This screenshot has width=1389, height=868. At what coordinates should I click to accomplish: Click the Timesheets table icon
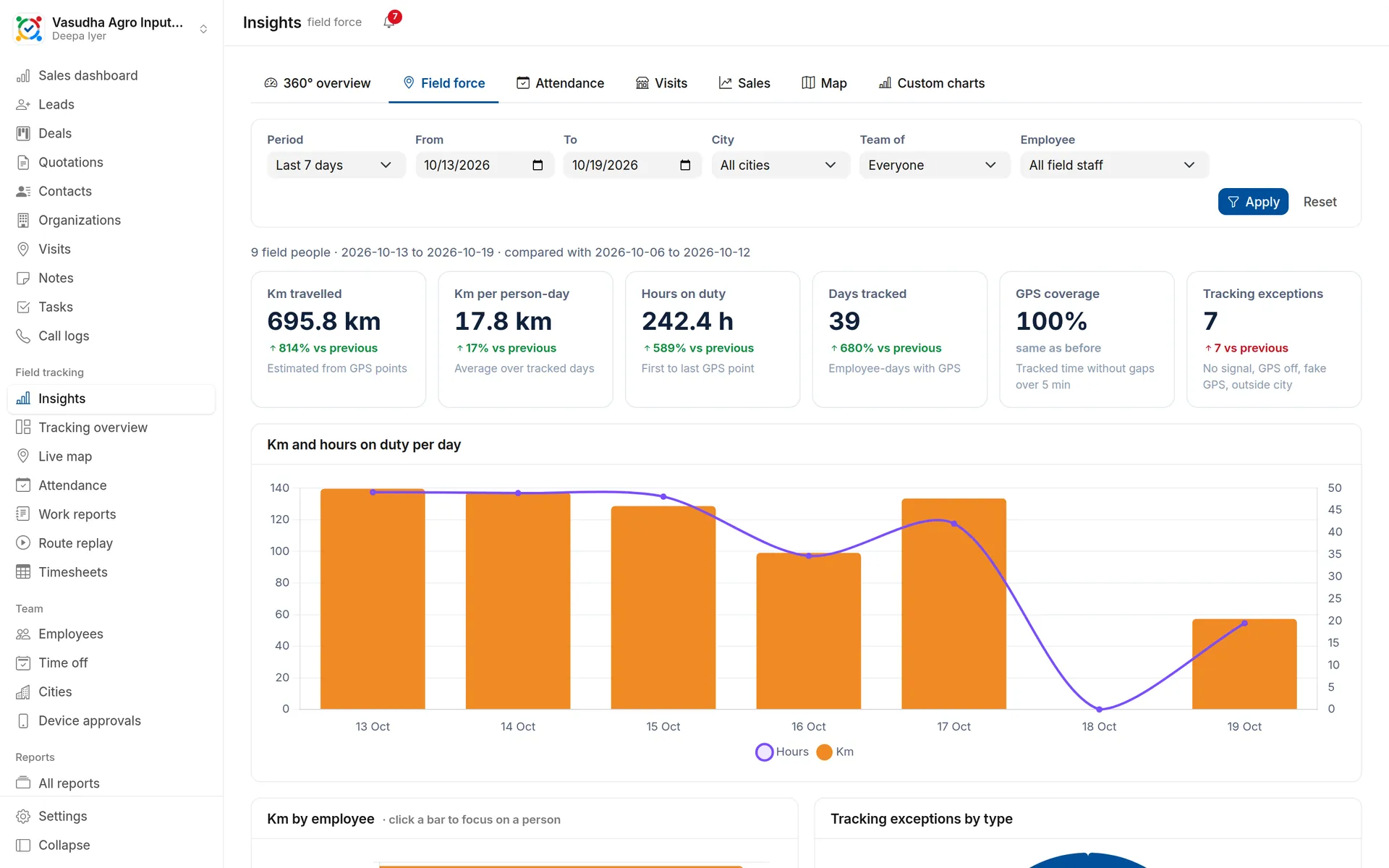pos(23,572)
